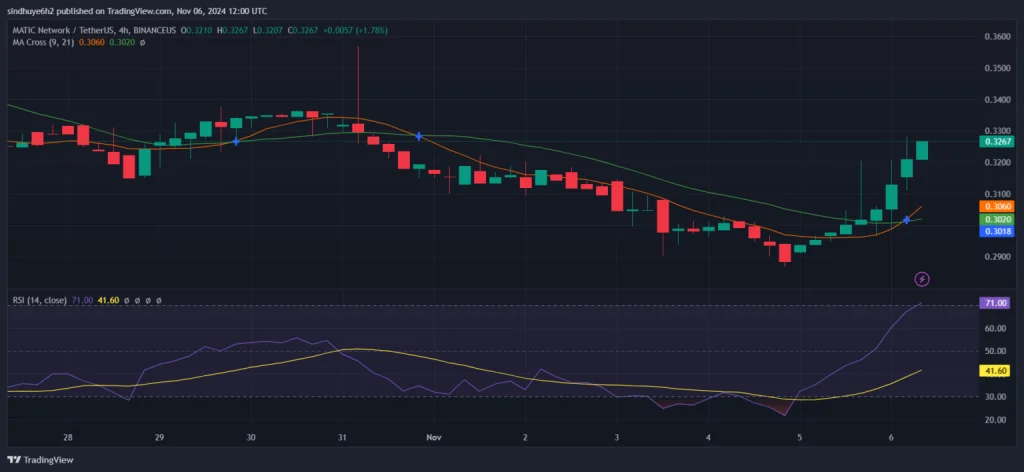Click the blue cross marker after Oct 31
This screenshot has height=472, width=1024.
pos(419,135)
